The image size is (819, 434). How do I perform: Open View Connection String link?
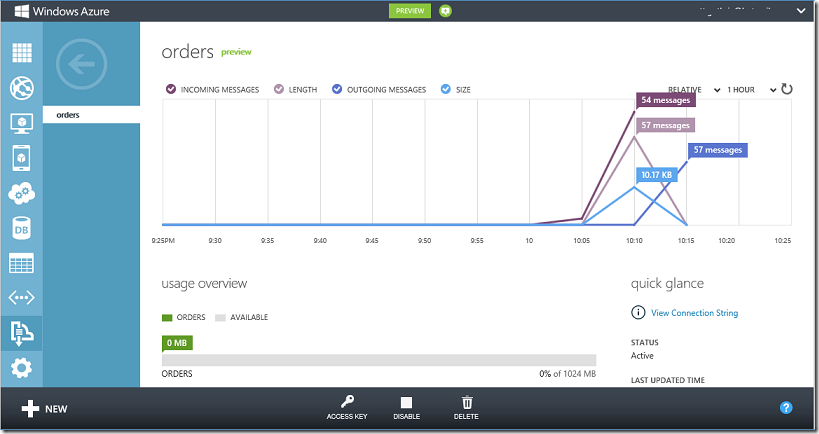694,313
